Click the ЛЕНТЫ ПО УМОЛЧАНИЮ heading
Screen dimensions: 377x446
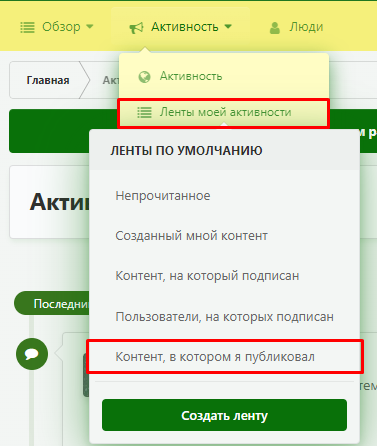[186, 151]
